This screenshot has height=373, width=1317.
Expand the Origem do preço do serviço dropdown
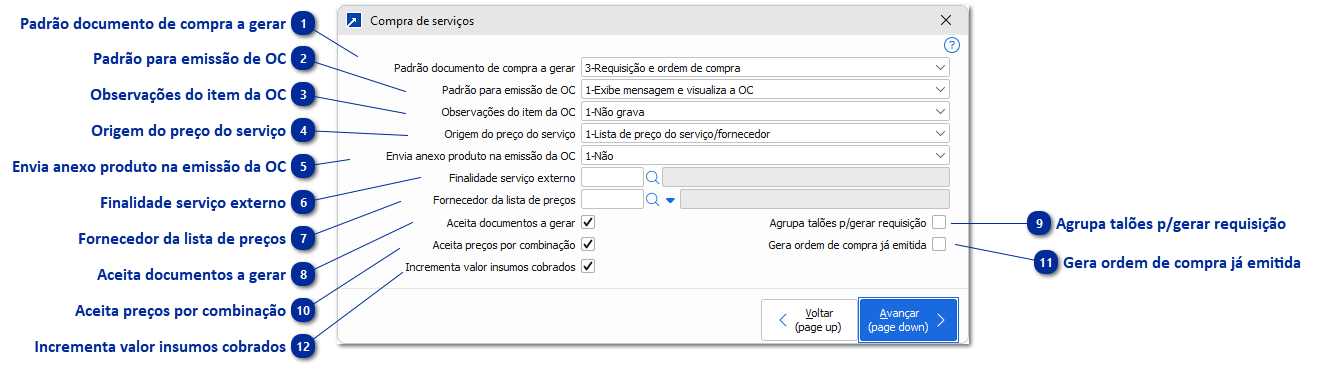coord(765,134)
